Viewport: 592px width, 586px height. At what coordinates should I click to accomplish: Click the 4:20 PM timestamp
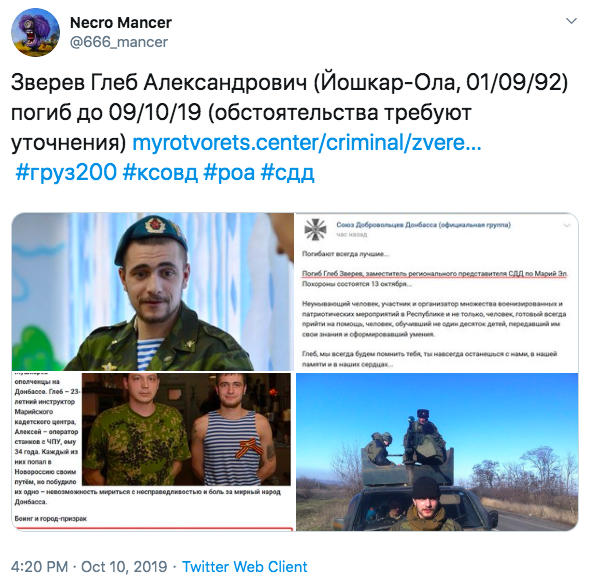[40, 567]
